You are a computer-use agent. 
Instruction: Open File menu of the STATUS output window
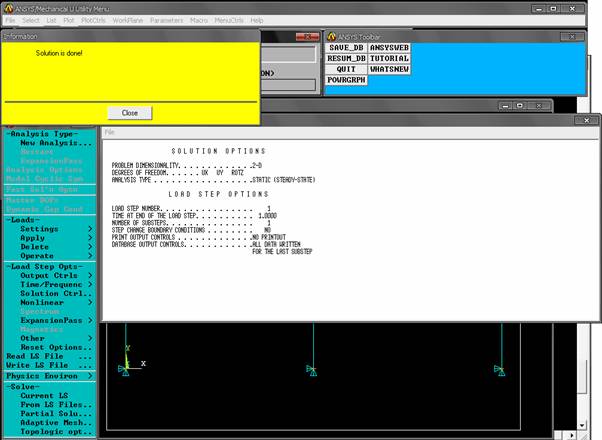pos(109,132)
